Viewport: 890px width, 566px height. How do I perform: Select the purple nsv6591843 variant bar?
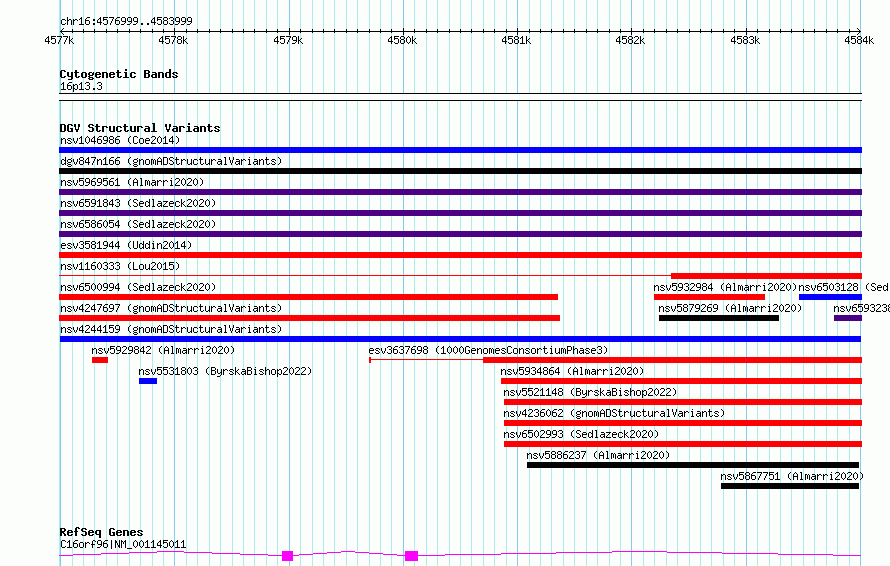(460, 213)
